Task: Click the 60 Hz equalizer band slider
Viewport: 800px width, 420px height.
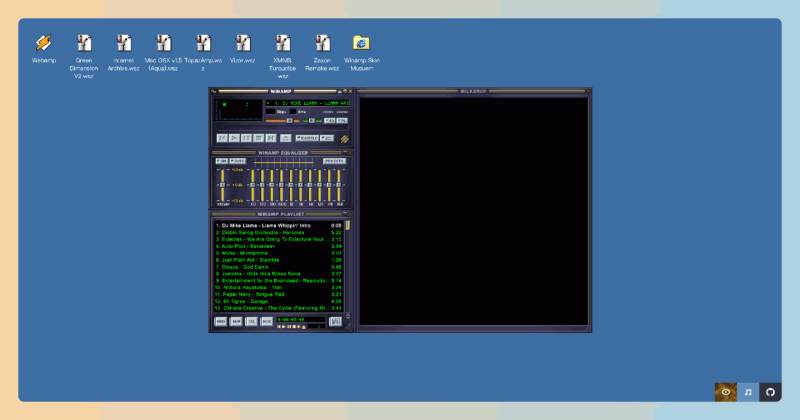Action: pos(253,185)
